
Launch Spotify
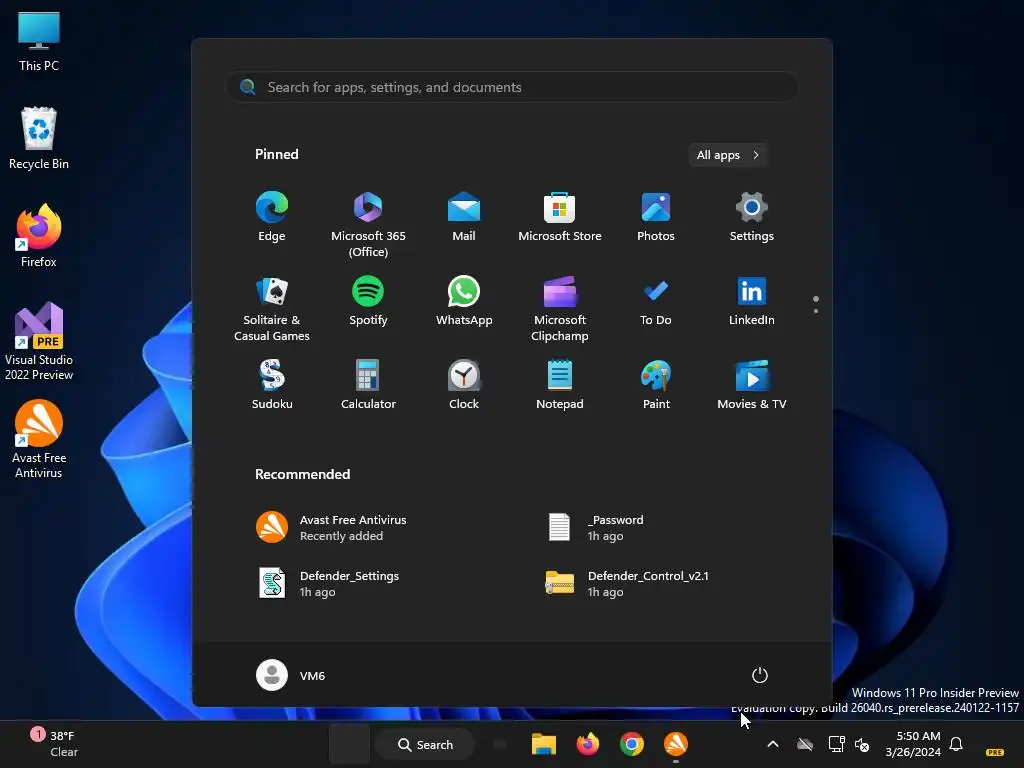click(368, 301)
